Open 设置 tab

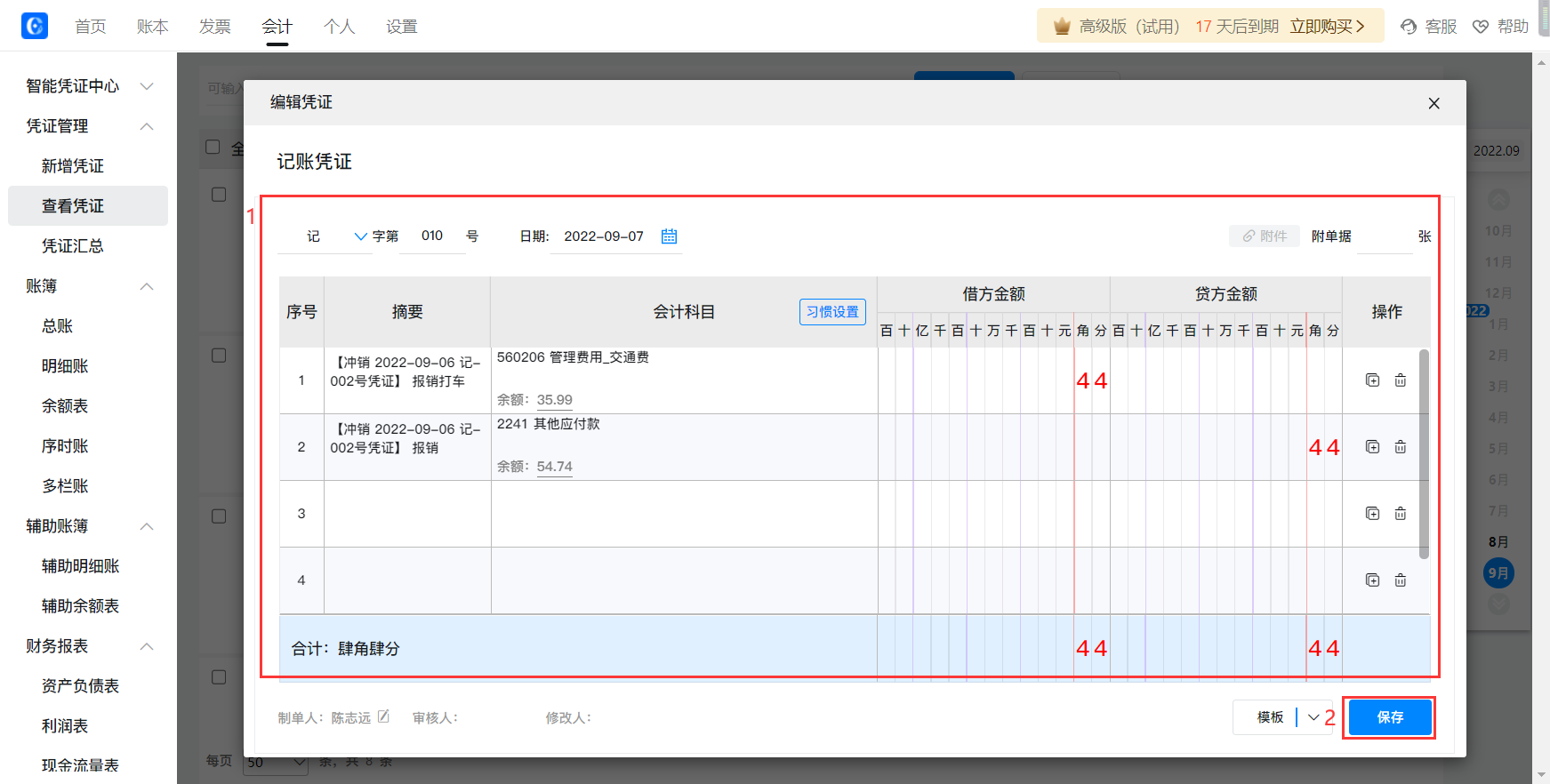coord(402,27)
